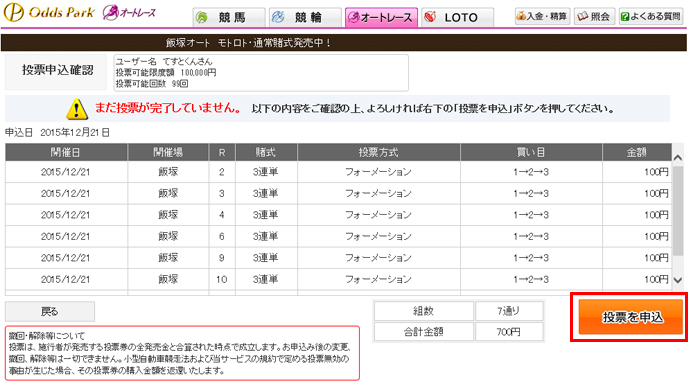The image size is (688, 390).
Task: Click the 合計金額 label
Action: coord(423,332)
